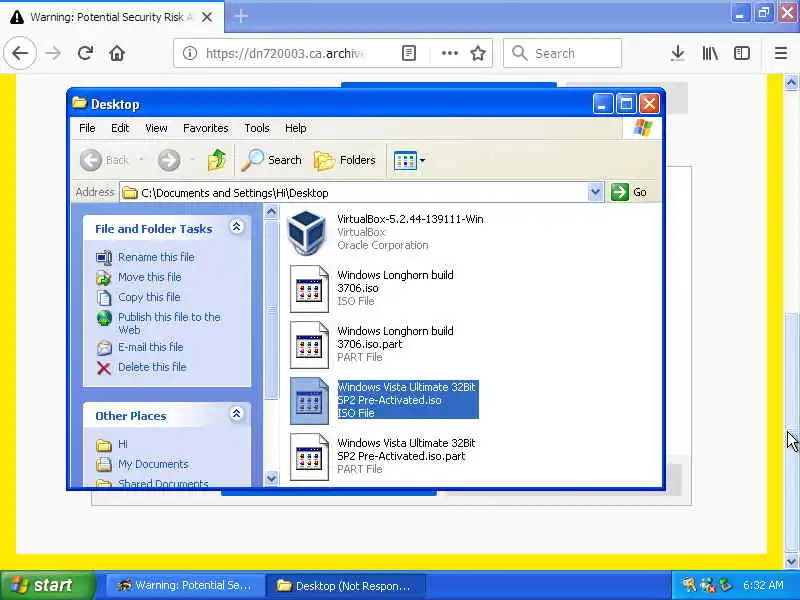
Task: Click the Go button
Action: click(x=629, y=192)
